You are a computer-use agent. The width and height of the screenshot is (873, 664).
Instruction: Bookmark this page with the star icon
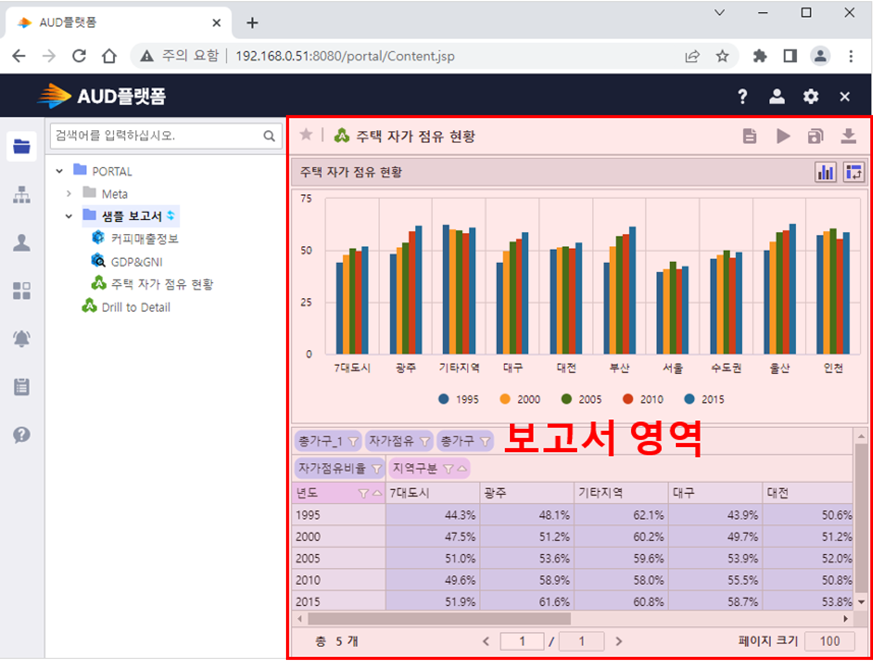[x=722, y=56]
